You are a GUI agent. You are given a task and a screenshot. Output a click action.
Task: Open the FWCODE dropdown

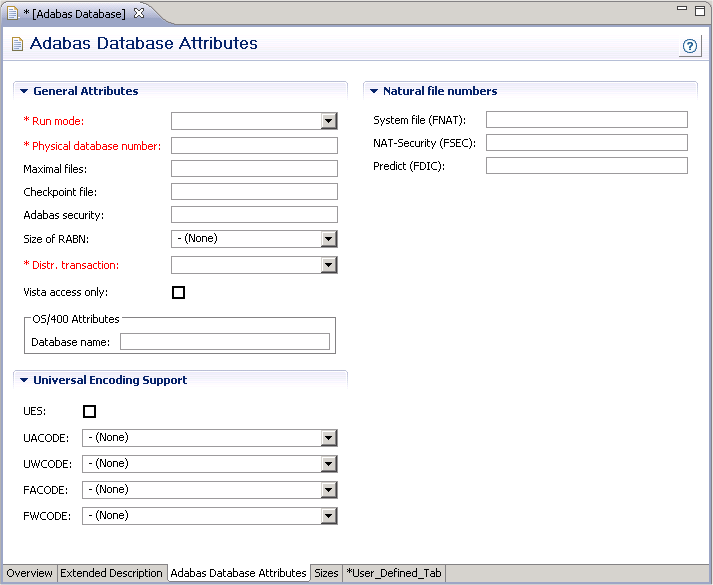click(x=328, y=516)
